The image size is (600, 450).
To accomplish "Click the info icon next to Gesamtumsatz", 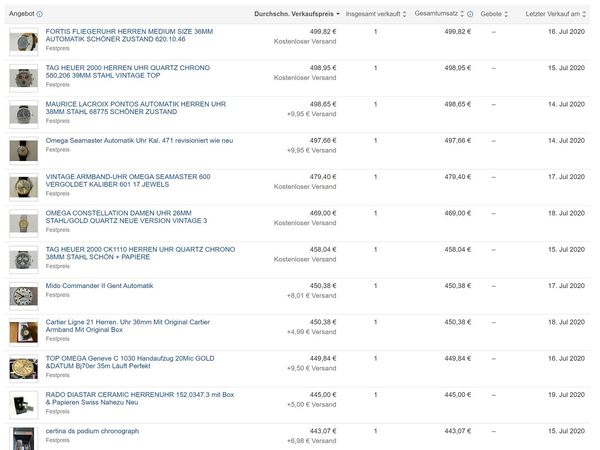I will point(470,14).
